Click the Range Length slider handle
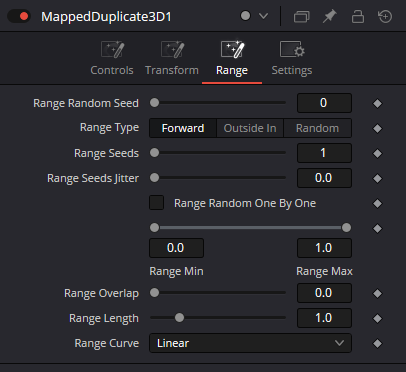The height and width of the screenshot is (372, 406). coord(179,318)
